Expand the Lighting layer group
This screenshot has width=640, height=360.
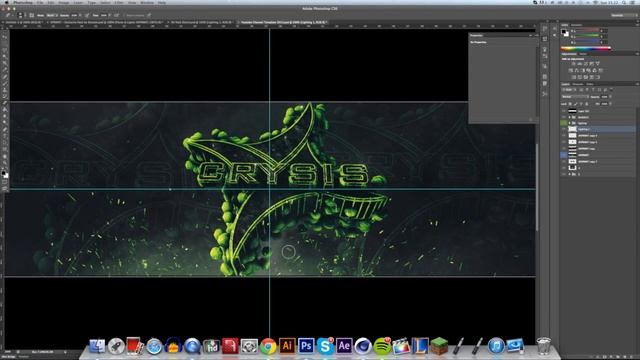click(x=569, y=123)
